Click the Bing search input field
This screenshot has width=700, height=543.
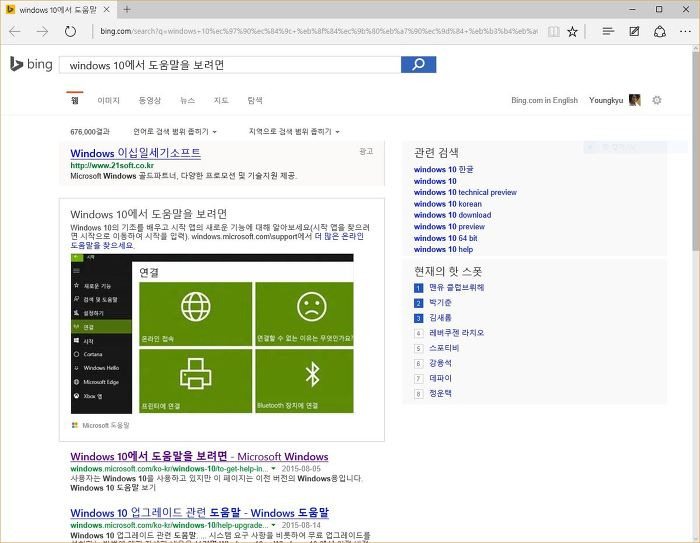[x=230, y=65]
